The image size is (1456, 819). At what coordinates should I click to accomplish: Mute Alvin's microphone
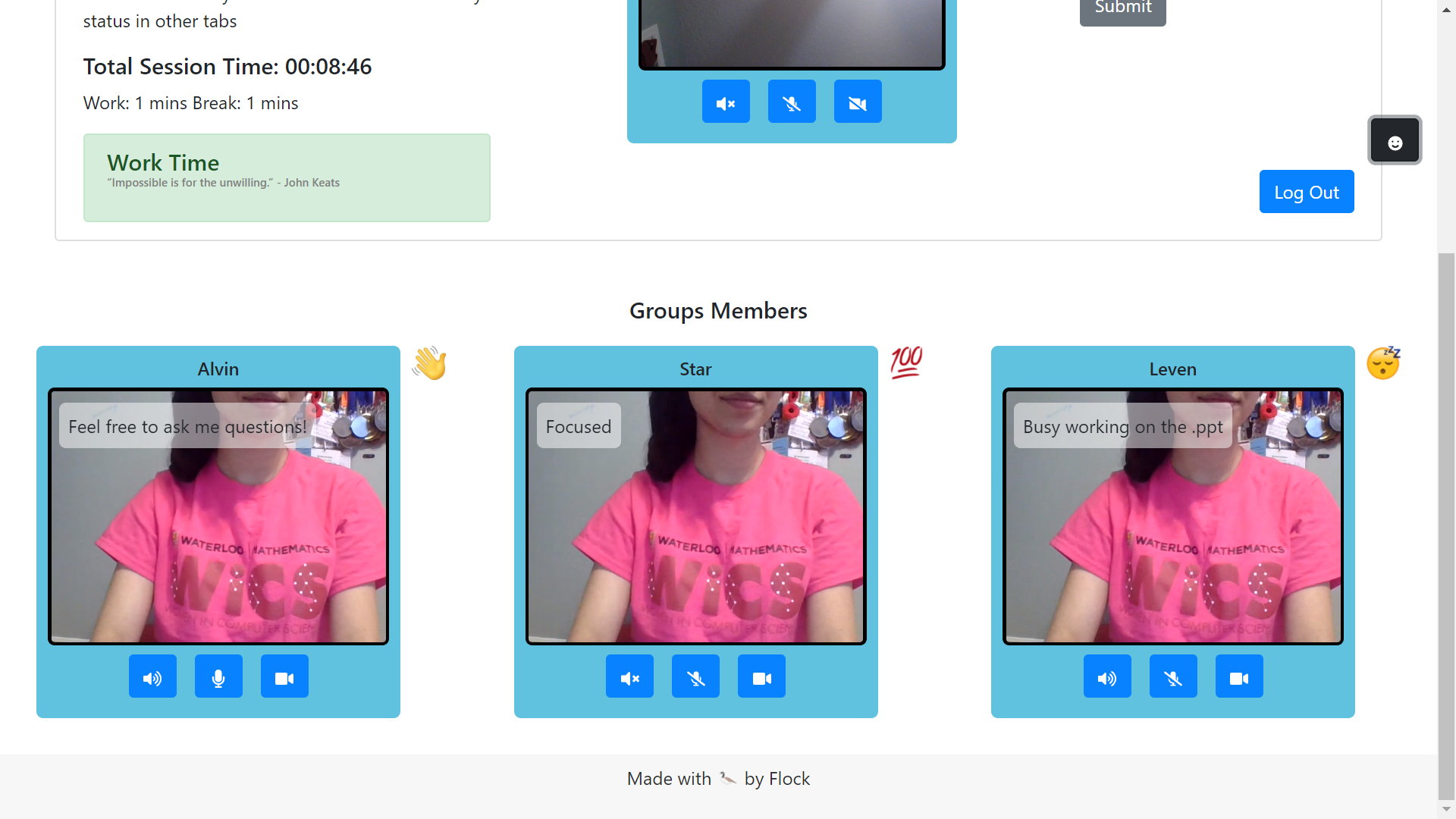(x=218, y=676)
